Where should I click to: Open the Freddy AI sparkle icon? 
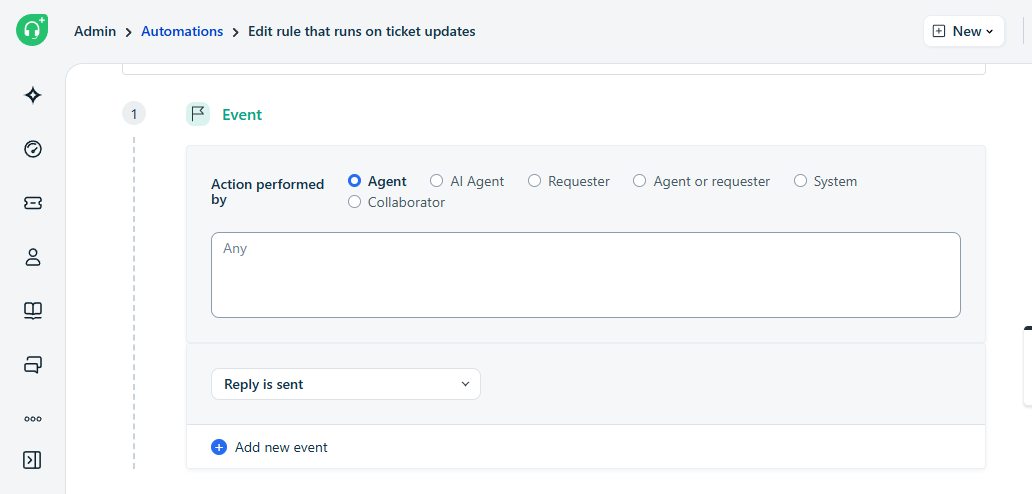point(33,96)
